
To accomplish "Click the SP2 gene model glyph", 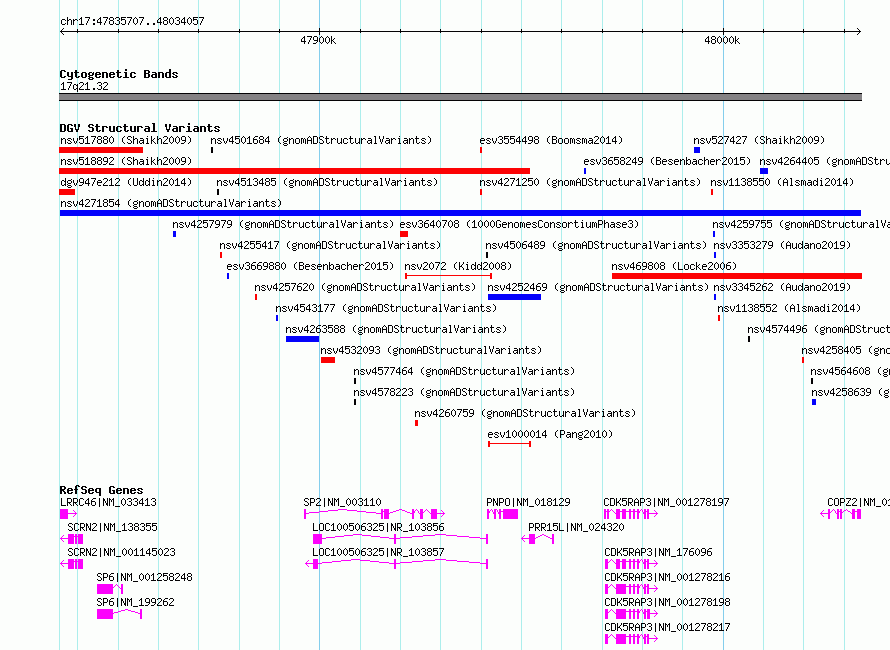I will (375, 514).
